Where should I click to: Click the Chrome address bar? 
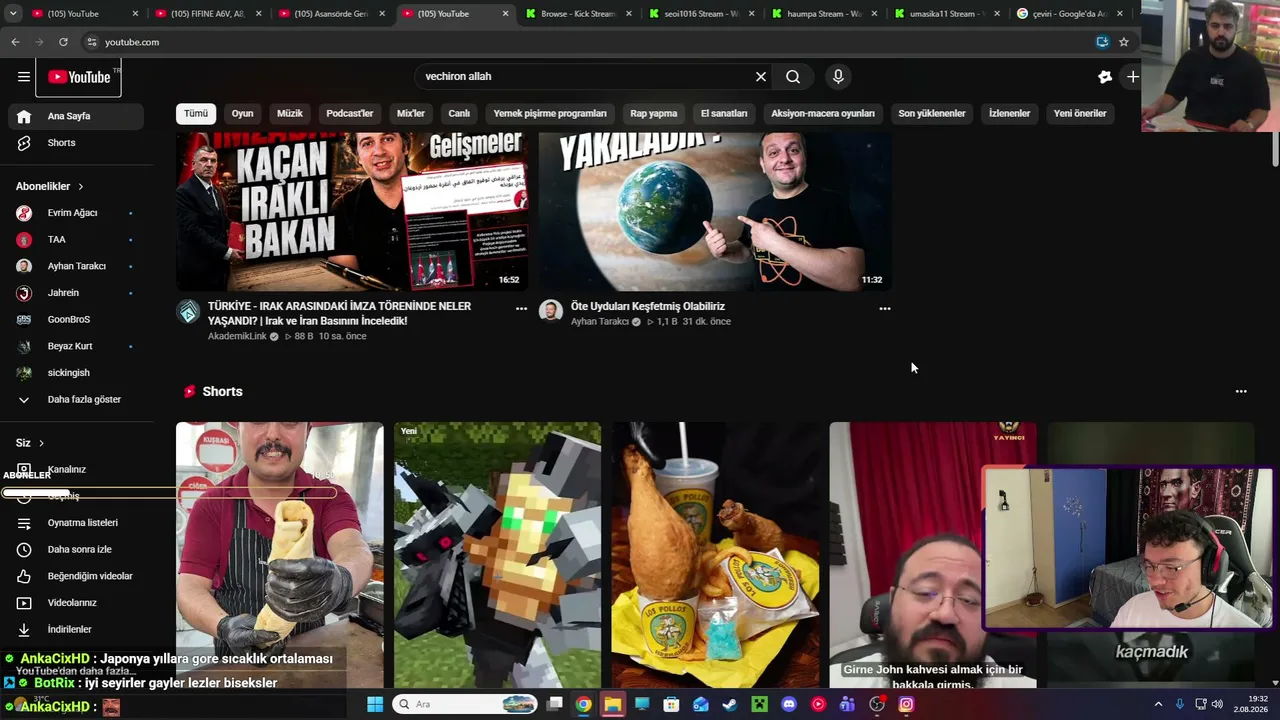coord(590,42)
